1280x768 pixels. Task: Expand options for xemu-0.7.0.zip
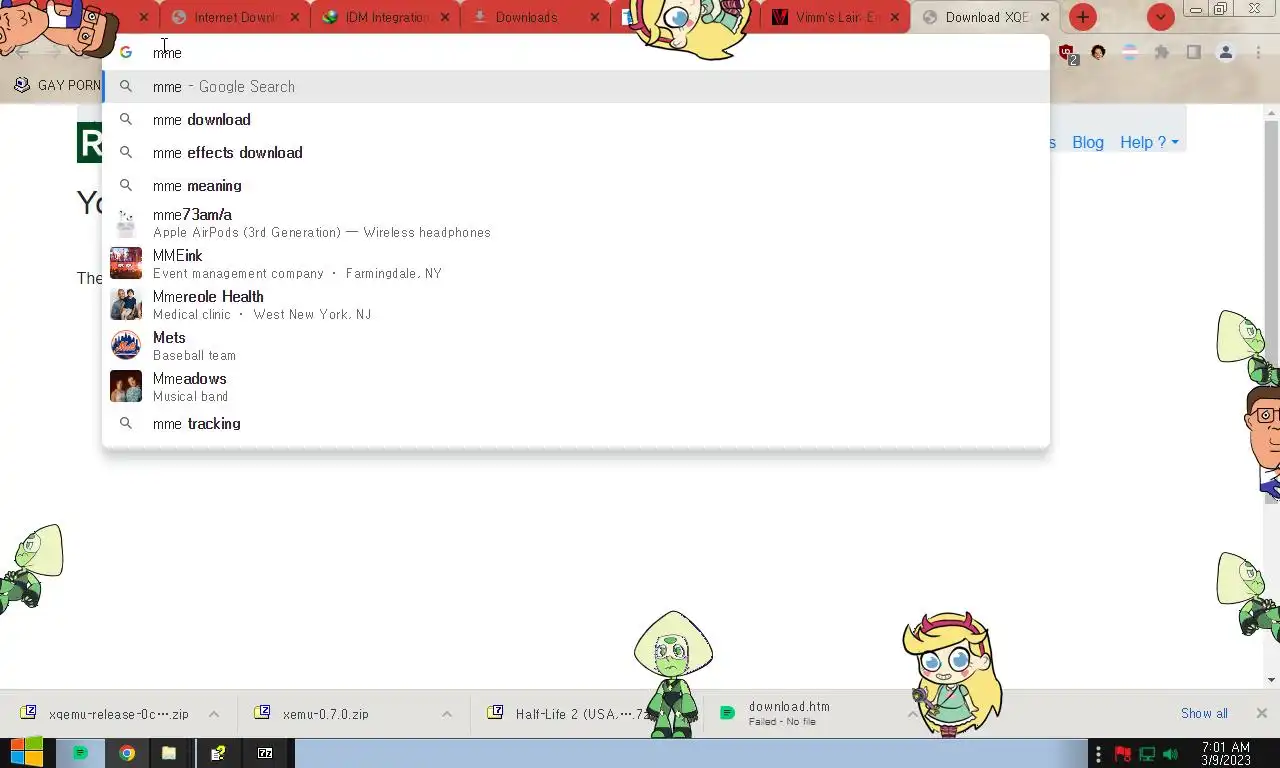447,714
